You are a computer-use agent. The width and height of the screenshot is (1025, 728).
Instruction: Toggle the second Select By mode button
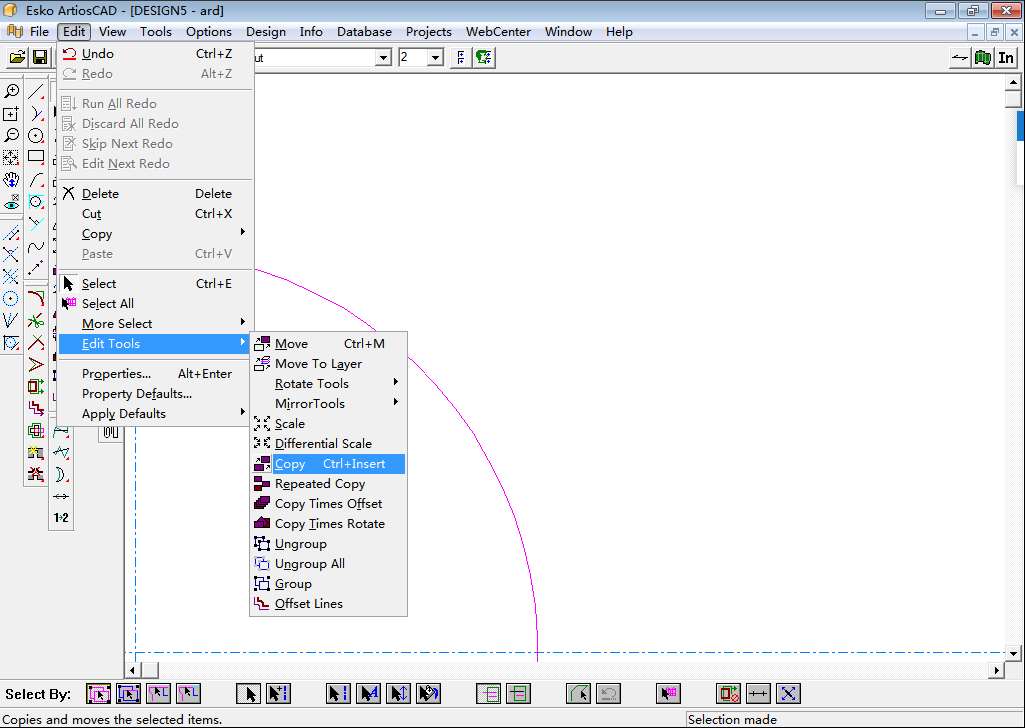(x=128, y=693)
